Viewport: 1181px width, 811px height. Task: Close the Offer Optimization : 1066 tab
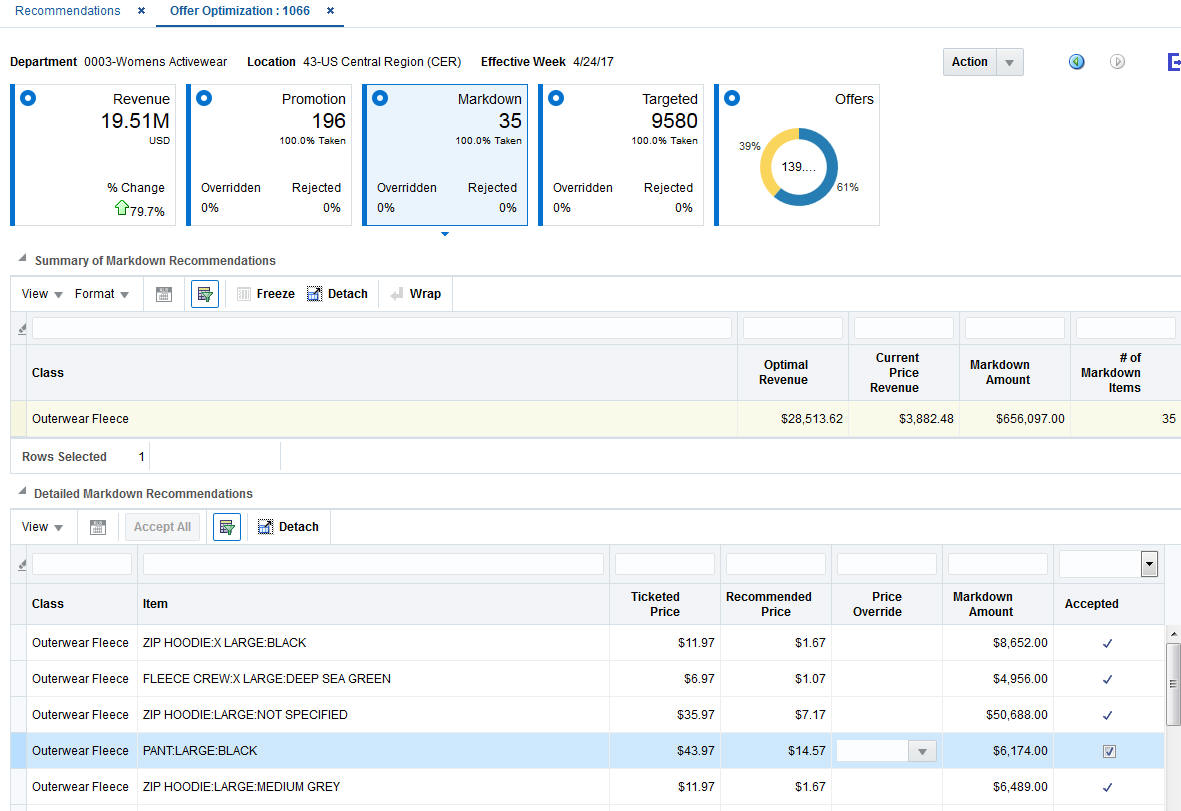330,11
